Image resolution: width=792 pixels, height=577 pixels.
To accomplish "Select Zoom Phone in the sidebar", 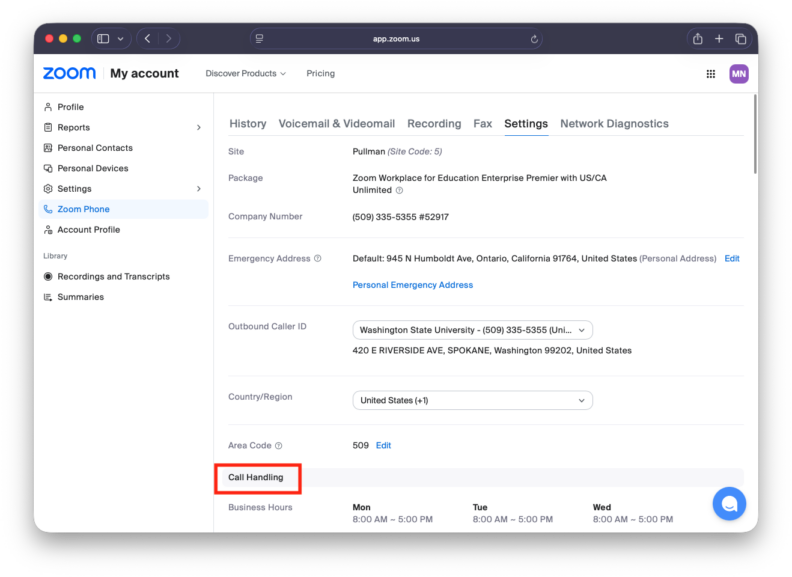I will (123, 209).
